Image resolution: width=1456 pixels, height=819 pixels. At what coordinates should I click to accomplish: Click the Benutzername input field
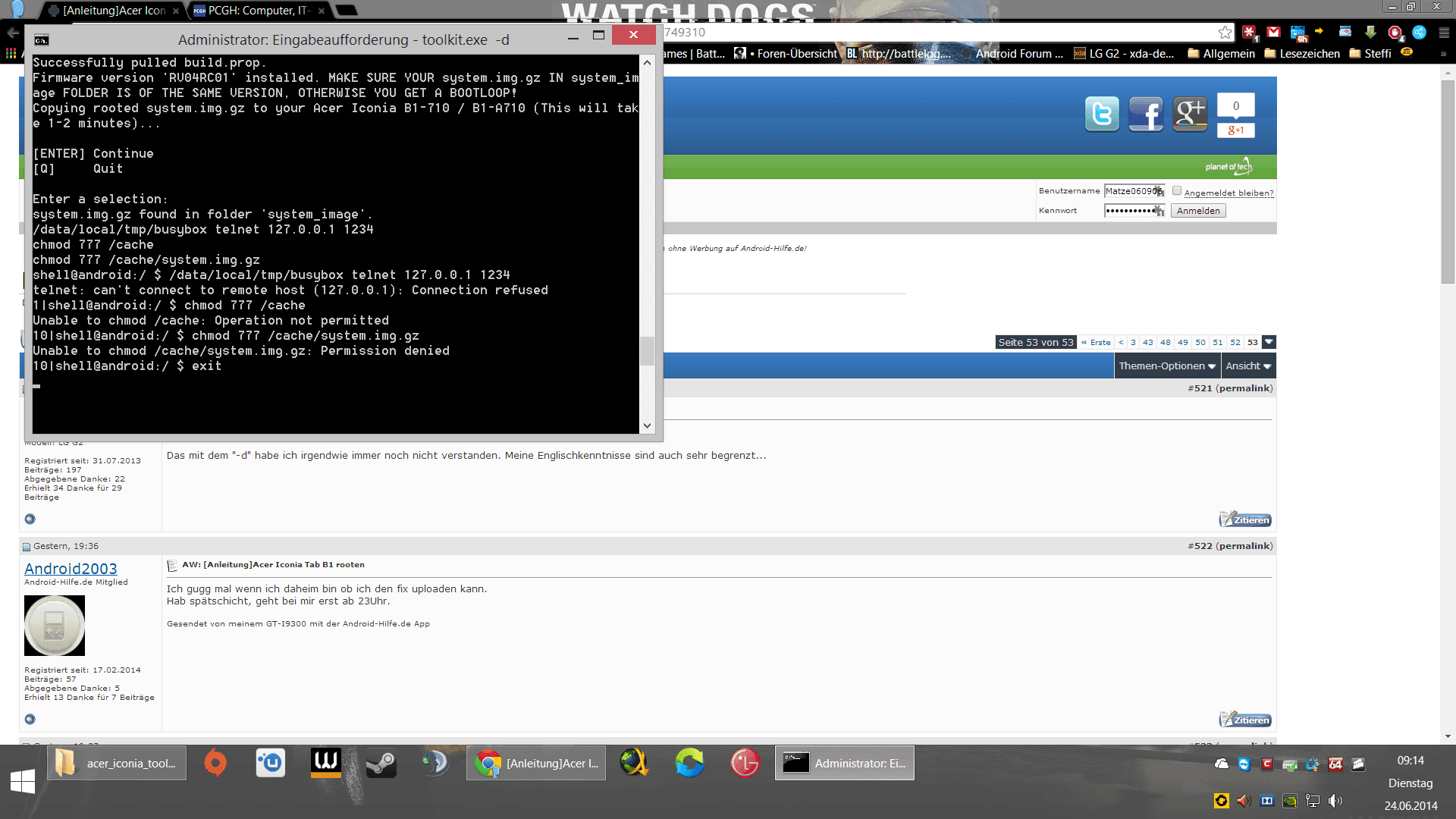point(1134,191)
